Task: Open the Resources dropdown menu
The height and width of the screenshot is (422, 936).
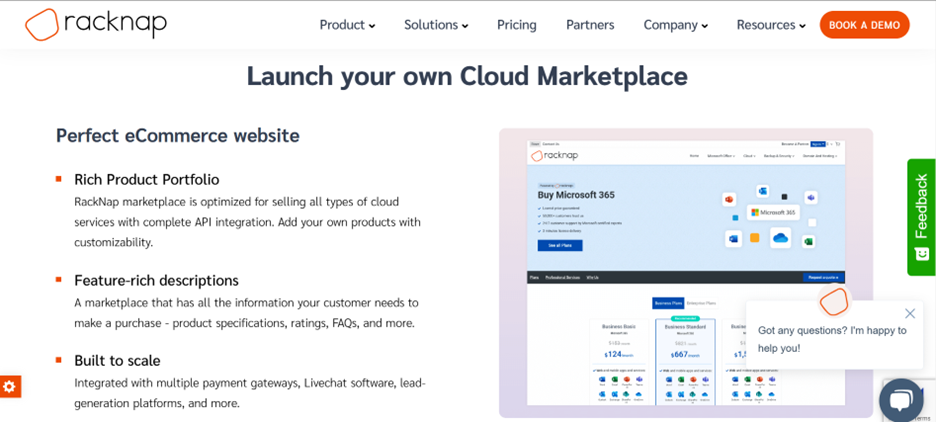Action: pyautogui.click(x=771, y=25)
